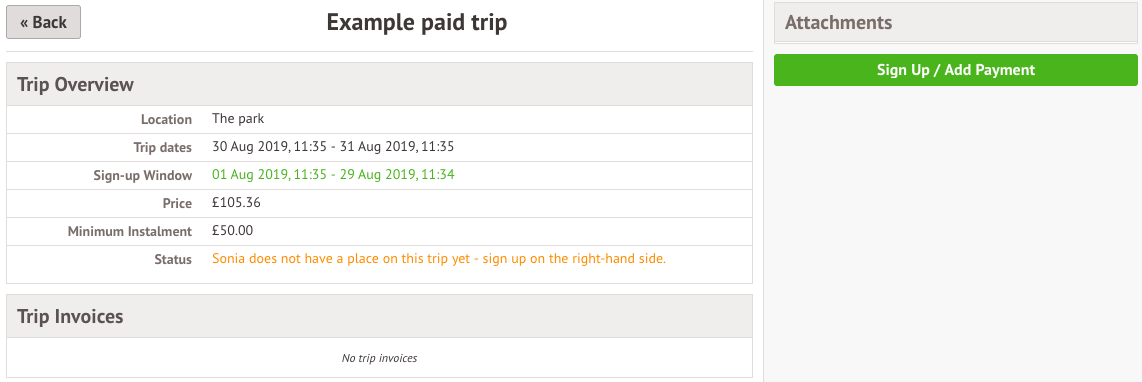
Task: Click the green sign-up window dates
Action: coord(334,175)
